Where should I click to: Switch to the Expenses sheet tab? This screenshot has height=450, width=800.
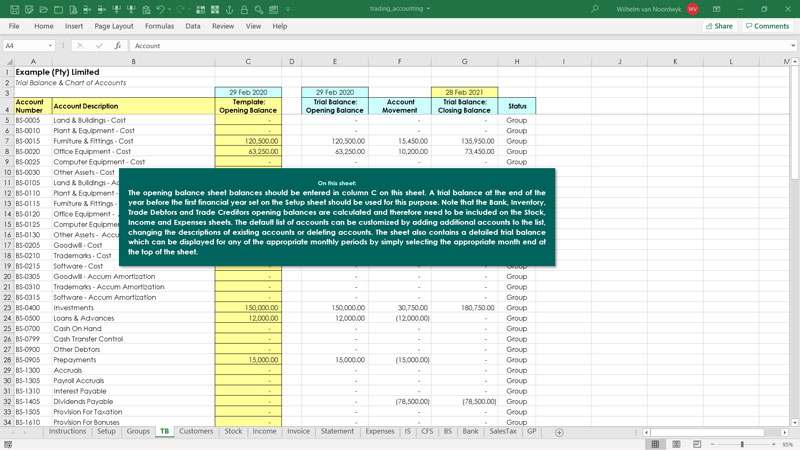(380, 432)
